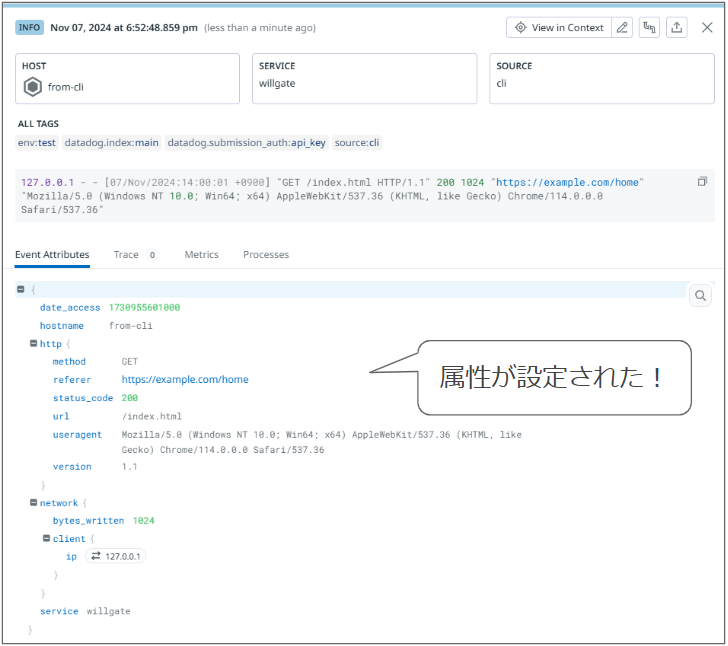
Task: Click the version value 1.1
Action: click(130, 467)
